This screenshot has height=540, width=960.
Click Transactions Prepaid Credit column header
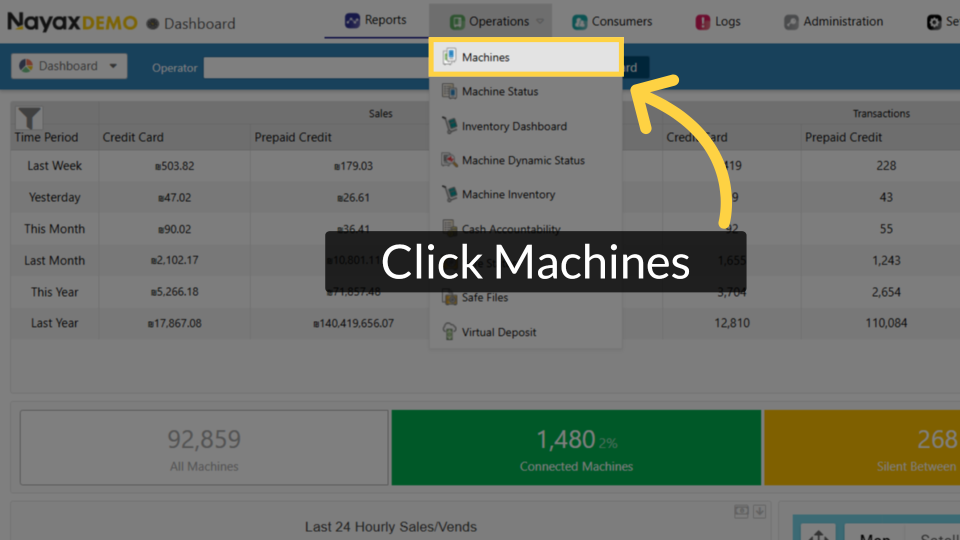click(x=843, y=137)
